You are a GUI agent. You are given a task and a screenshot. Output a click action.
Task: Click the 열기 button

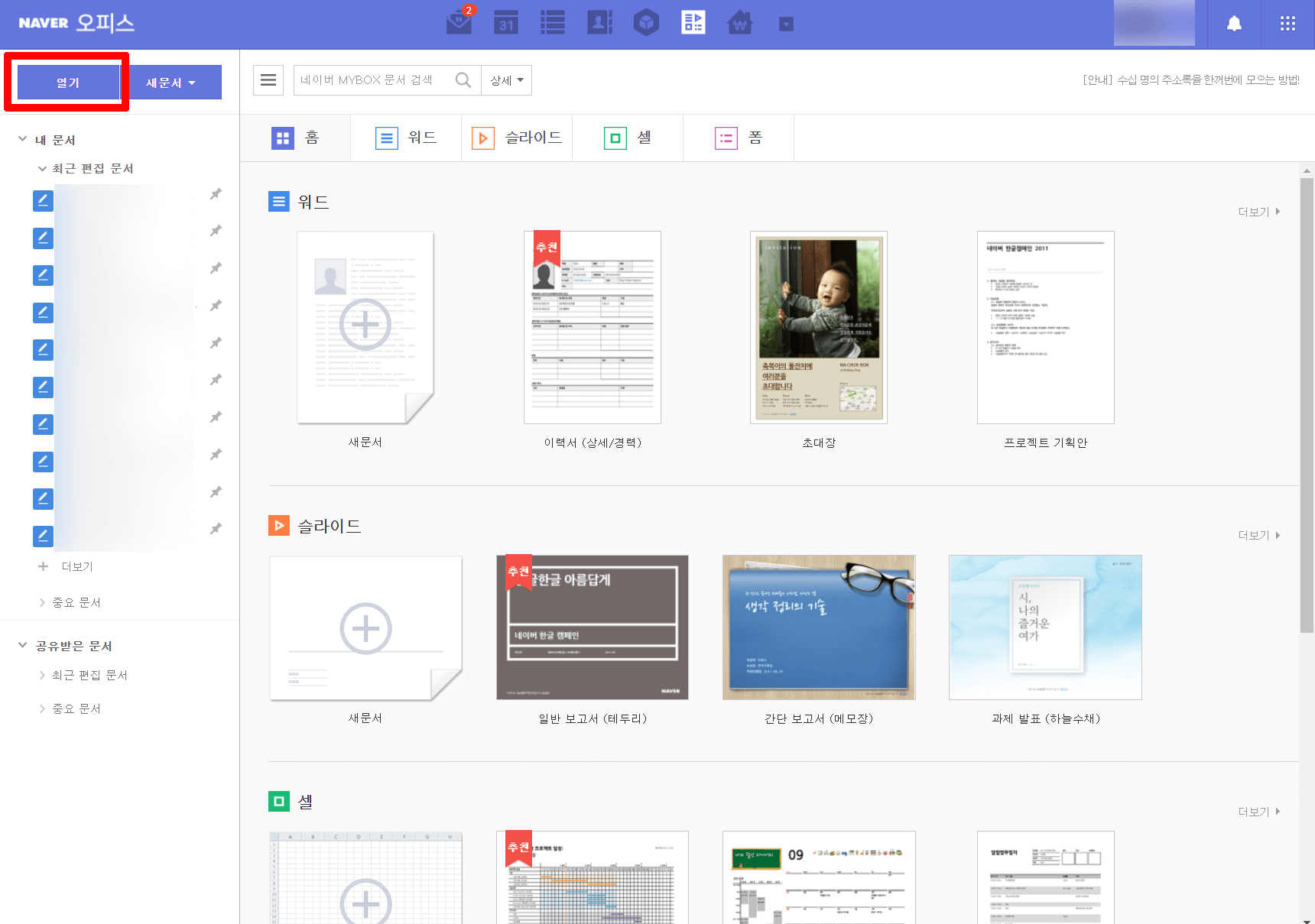click(x=68, y=83)
